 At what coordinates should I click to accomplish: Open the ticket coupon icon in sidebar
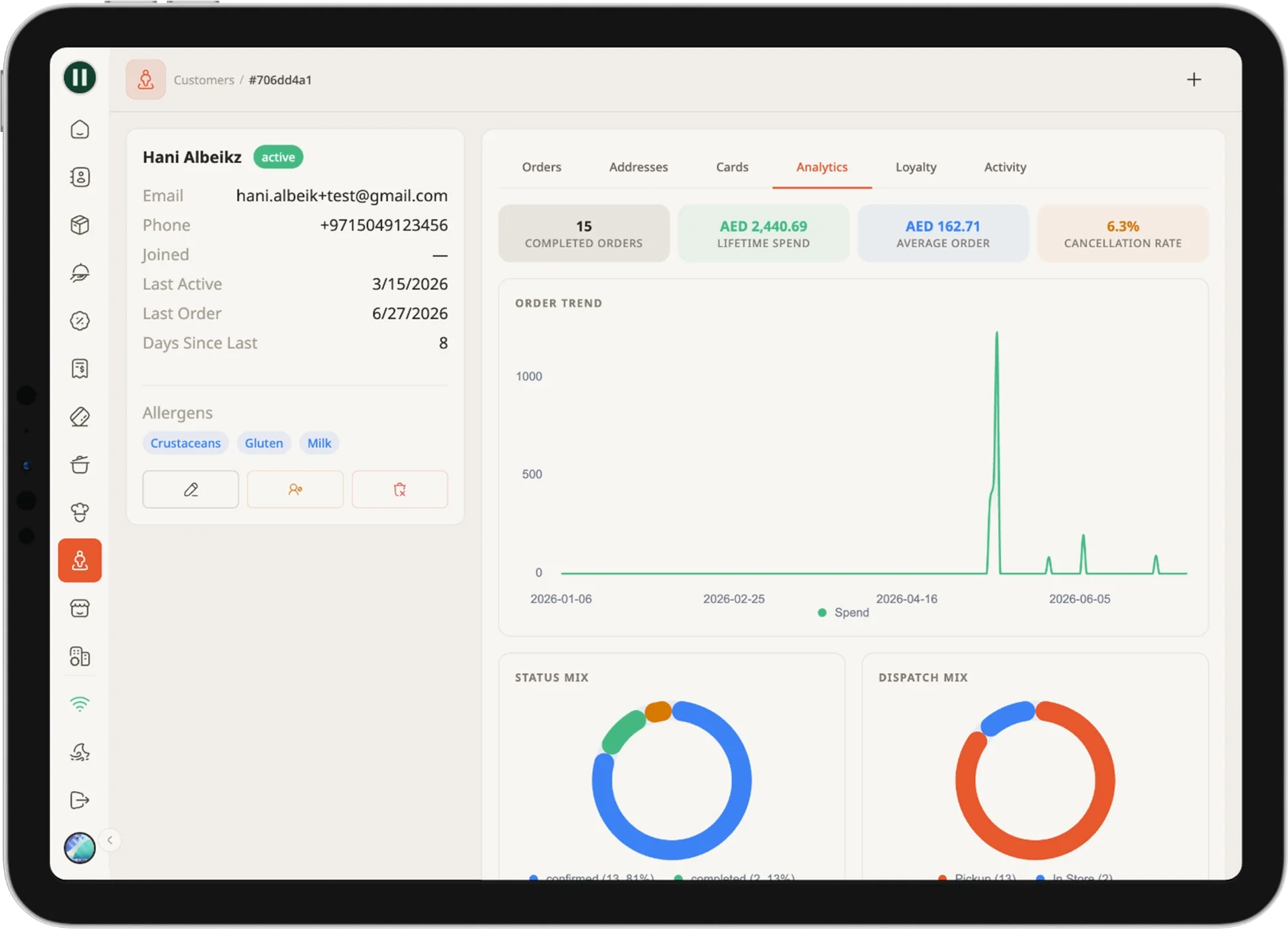pos(80,416)
